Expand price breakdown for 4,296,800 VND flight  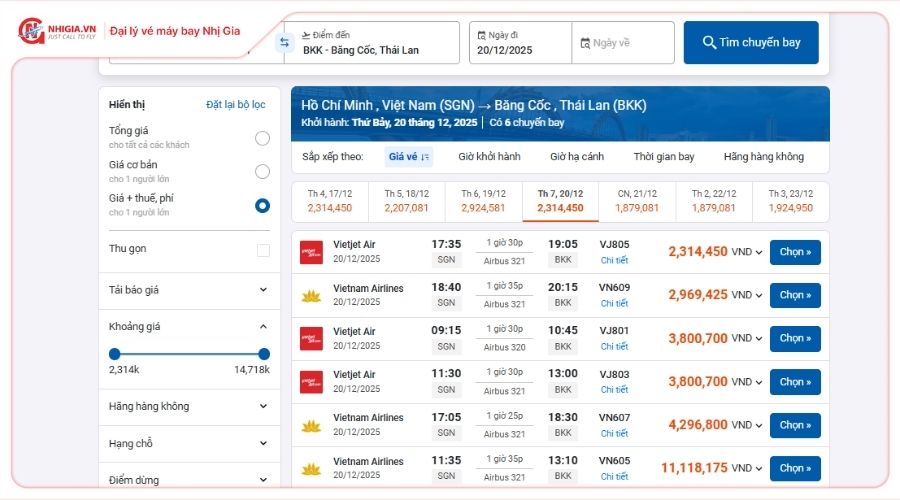pos(759,426)
